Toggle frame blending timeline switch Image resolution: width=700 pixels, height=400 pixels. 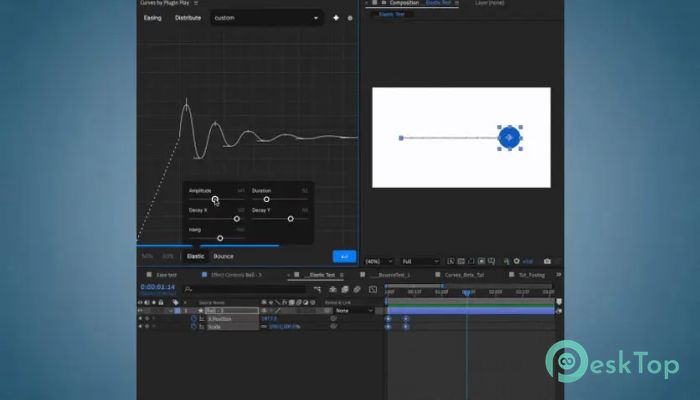coord(345,290)
